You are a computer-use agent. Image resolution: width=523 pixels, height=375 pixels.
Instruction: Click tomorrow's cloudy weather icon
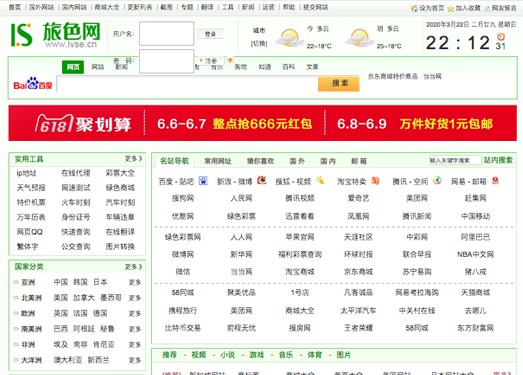click(359, 38)
